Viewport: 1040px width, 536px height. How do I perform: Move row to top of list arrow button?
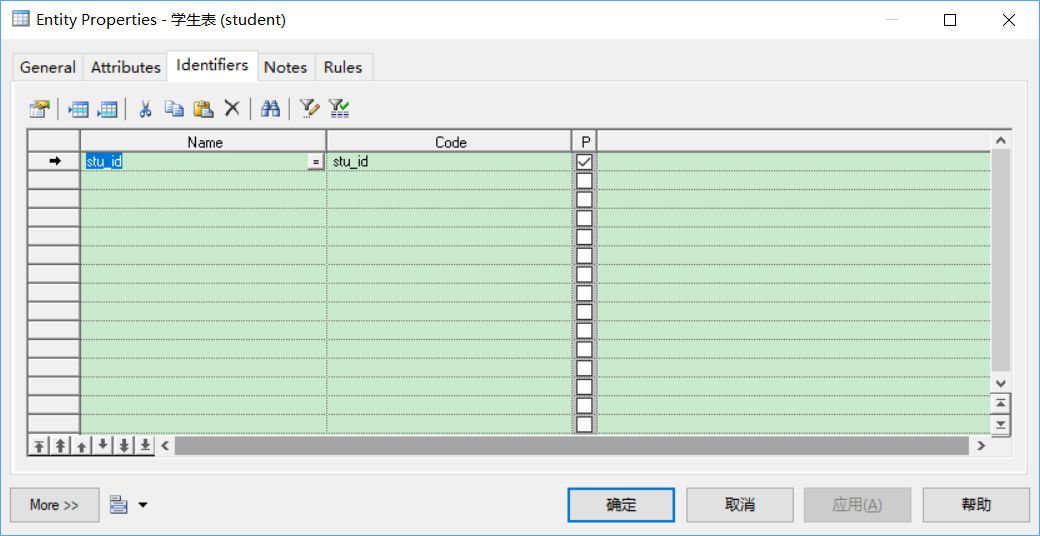coord(39,446)
